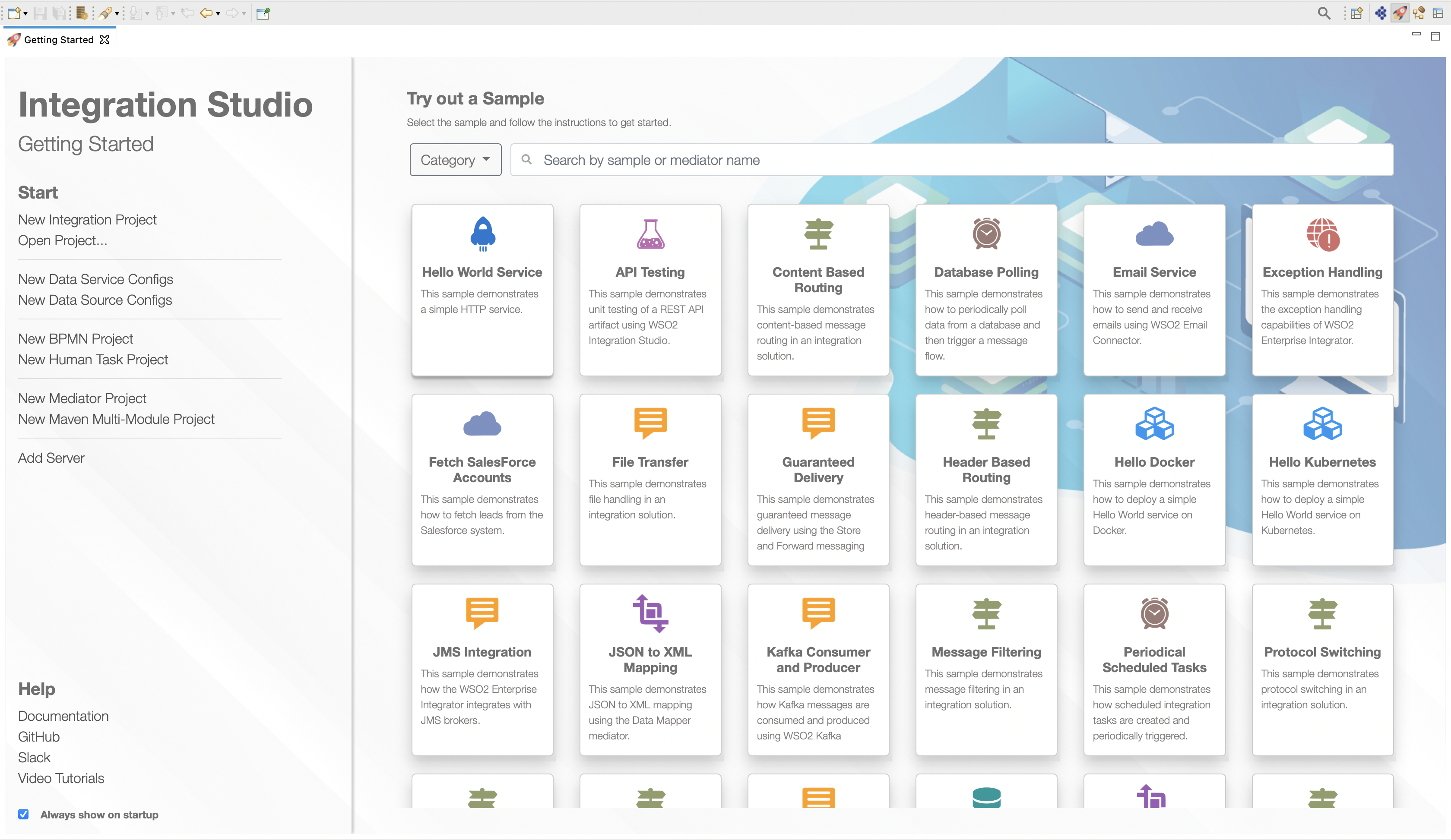
Task: Click the Open Project... link
Action: pyautogui.click(x=63, y=240)
